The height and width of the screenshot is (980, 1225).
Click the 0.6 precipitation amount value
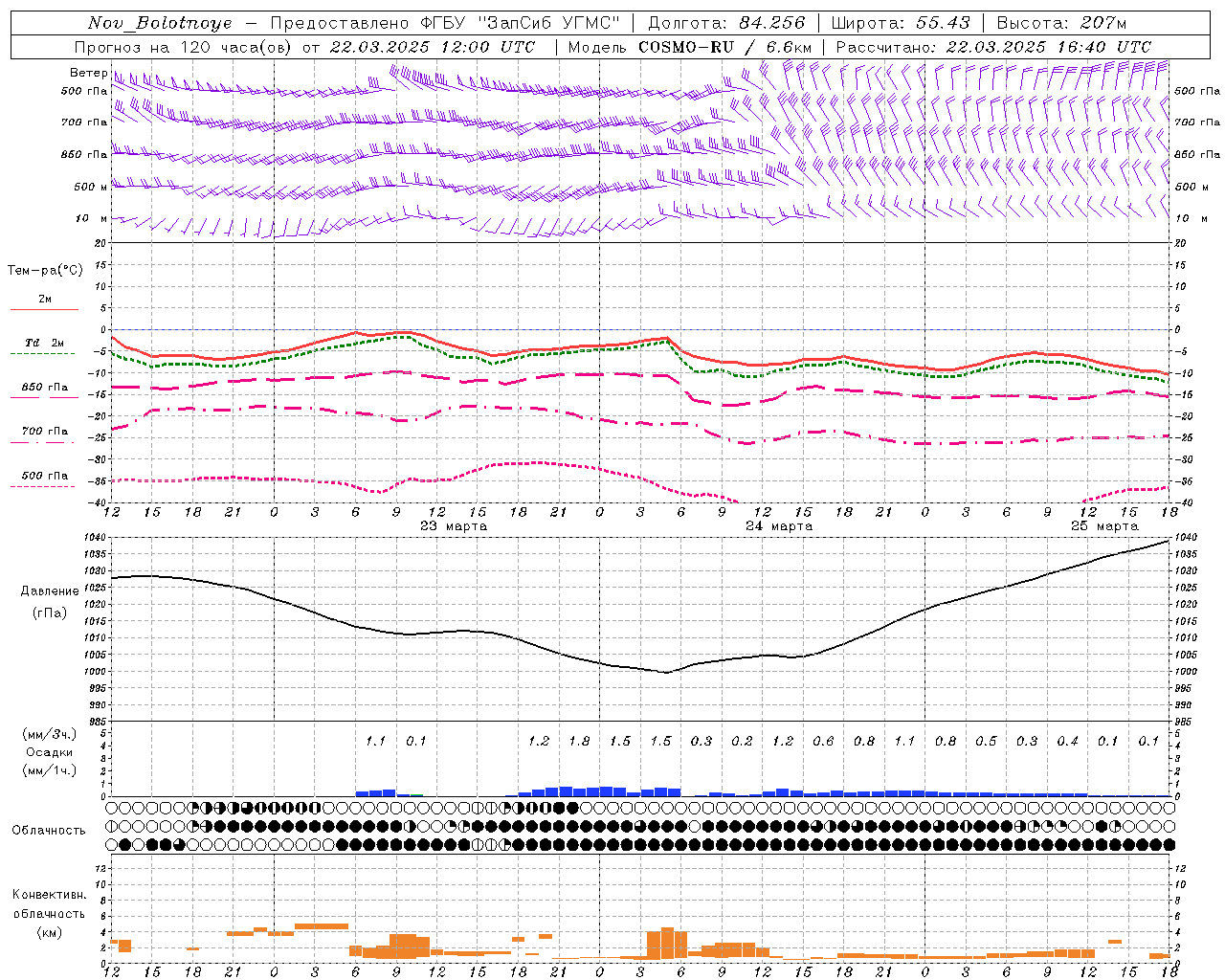823,741
